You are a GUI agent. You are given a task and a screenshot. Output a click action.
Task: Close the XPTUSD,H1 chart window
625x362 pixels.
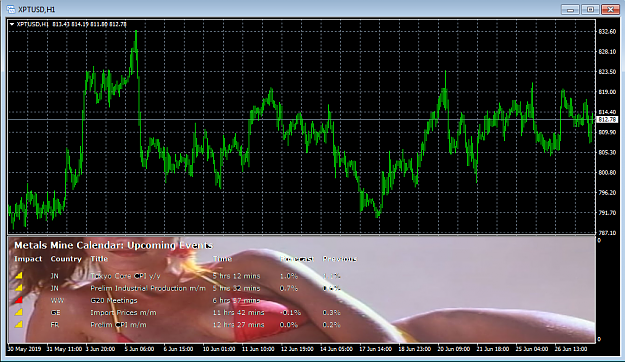click(x=610, y=9)
